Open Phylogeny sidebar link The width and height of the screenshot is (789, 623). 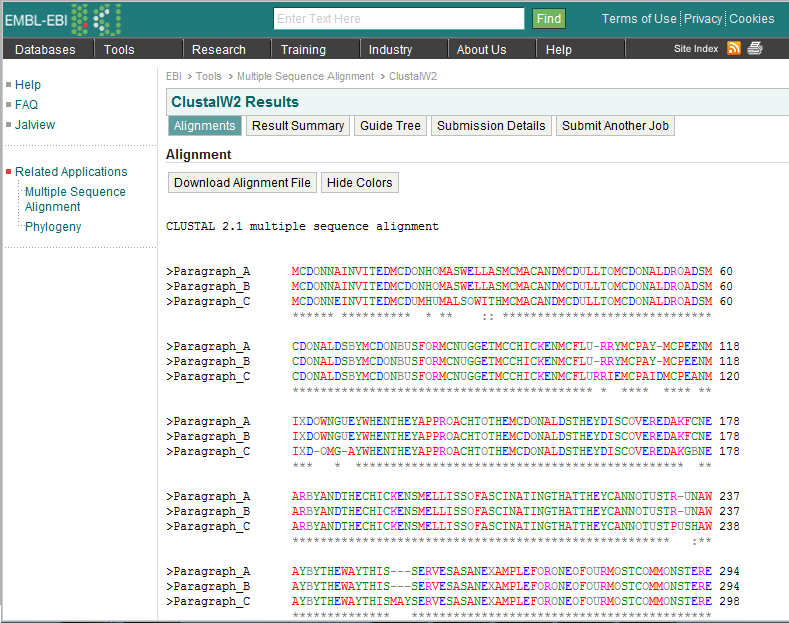tap(53, 227)
